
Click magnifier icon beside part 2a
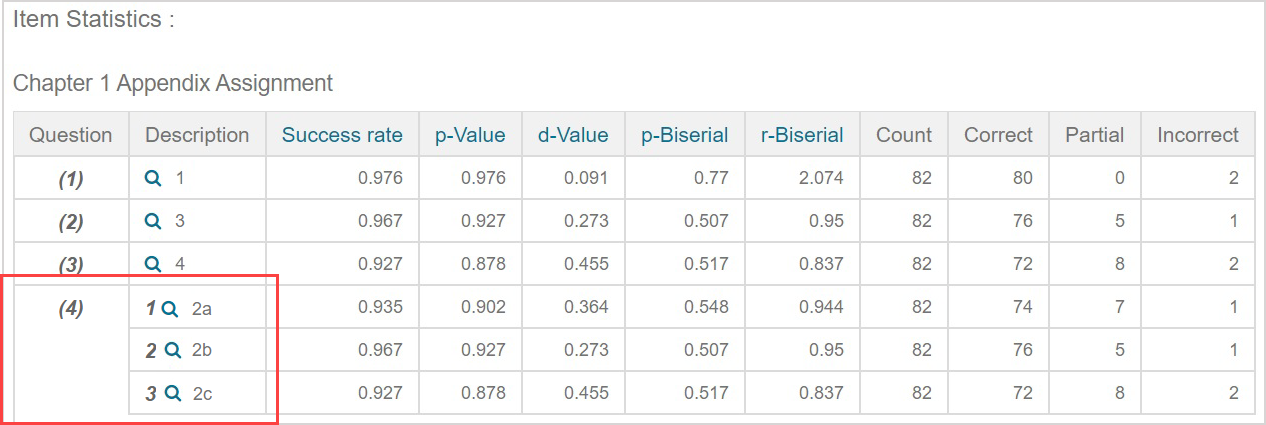(170, 309)
